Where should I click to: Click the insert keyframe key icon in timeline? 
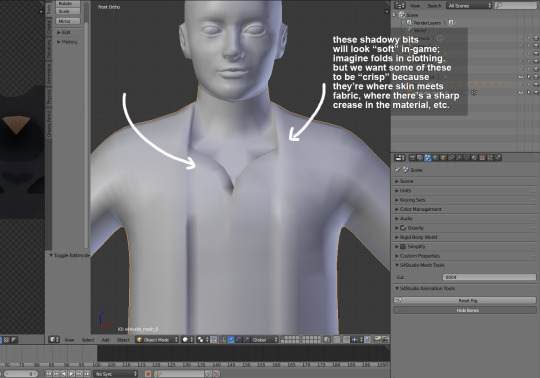click(208, 374)
